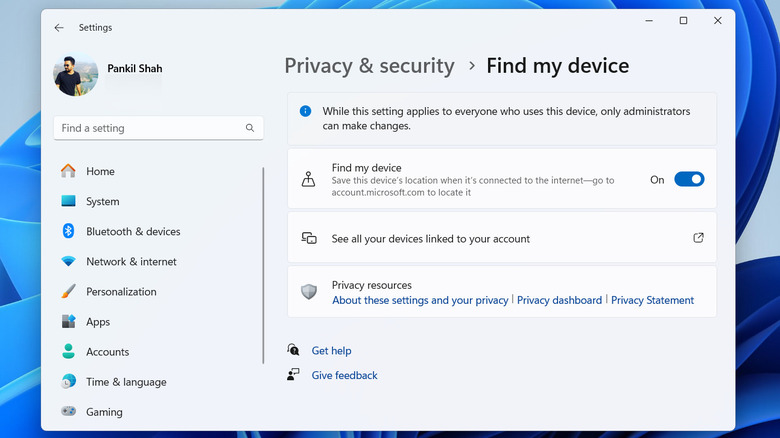Click the Personalization paintbrush icon

68,292
